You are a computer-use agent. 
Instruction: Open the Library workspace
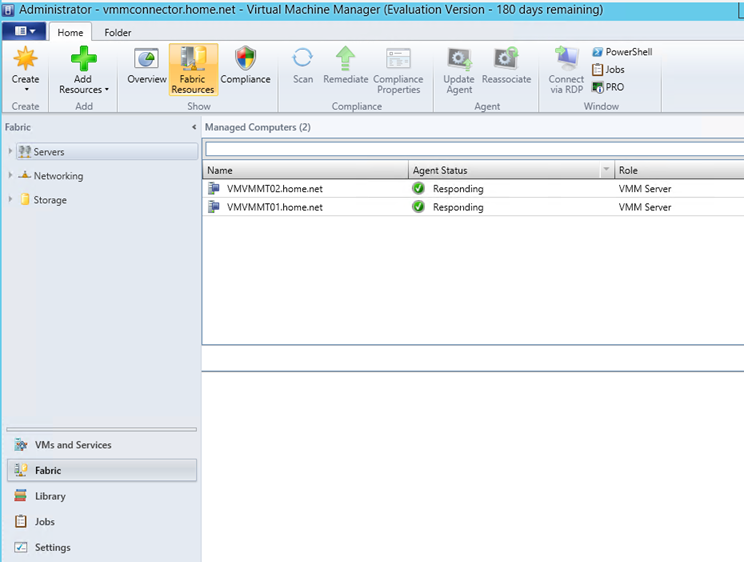coord(102,496)
